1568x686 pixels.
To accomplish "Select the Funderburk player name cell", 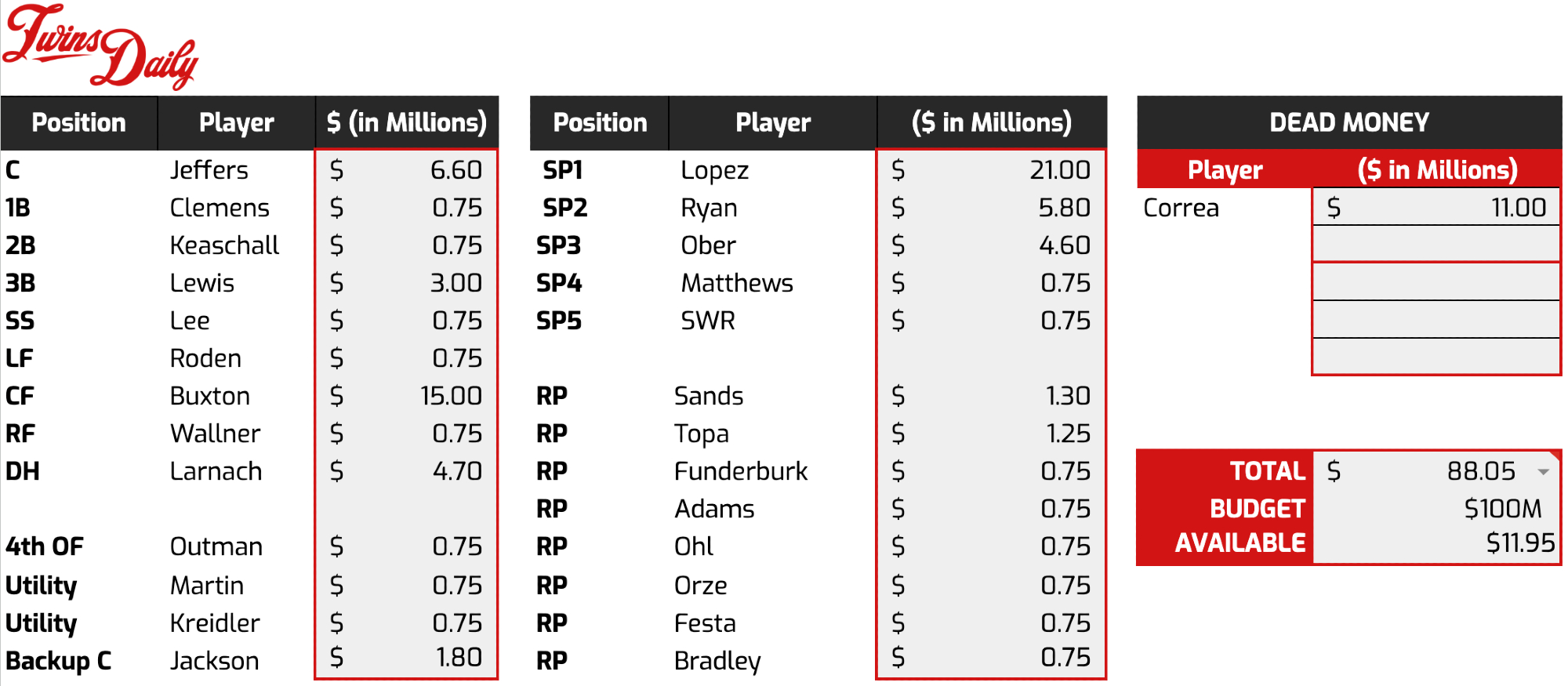I will pos(741,471).
